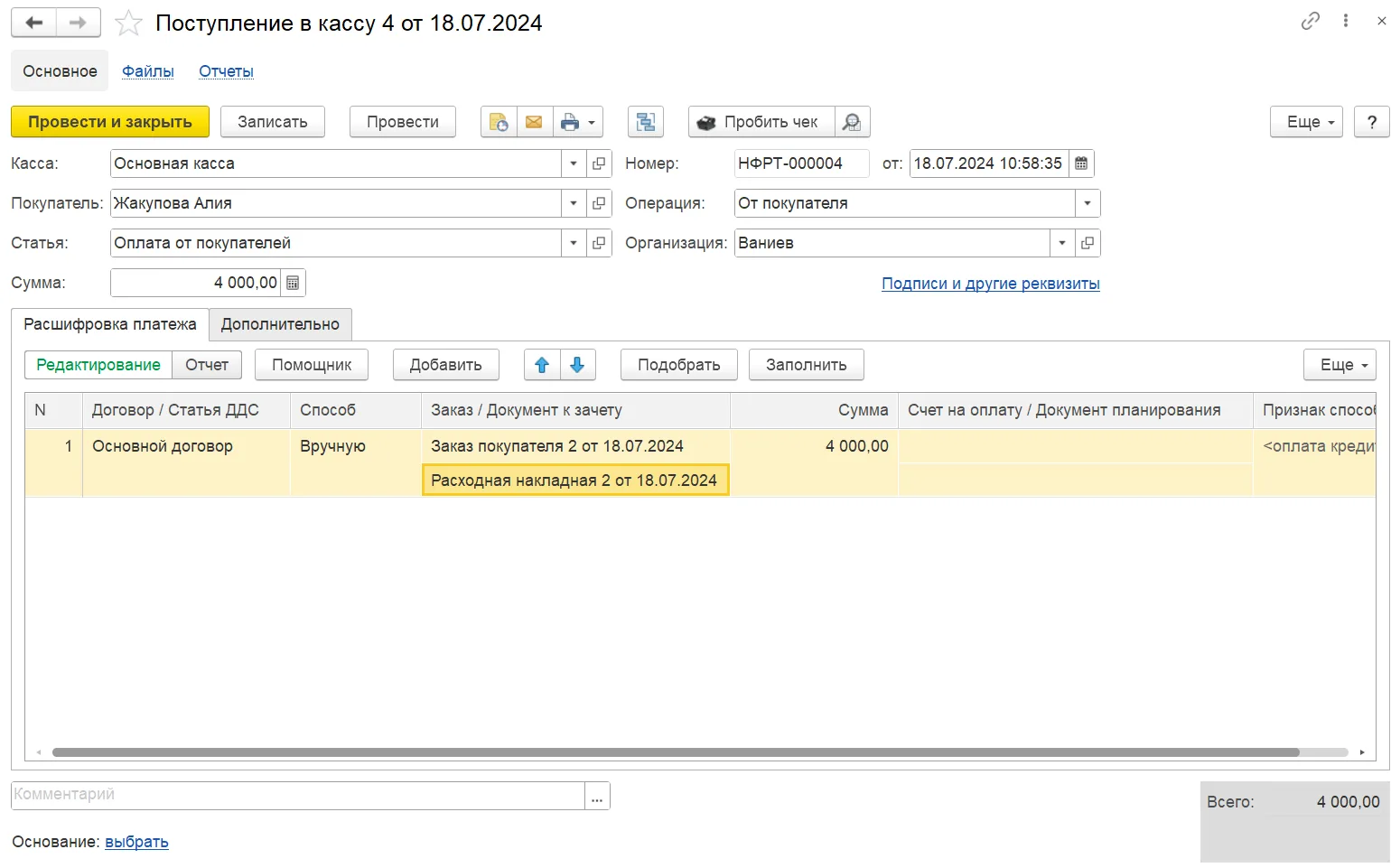Open the three-dot window options menu

pyautogui.click(x=1346, y=21)
